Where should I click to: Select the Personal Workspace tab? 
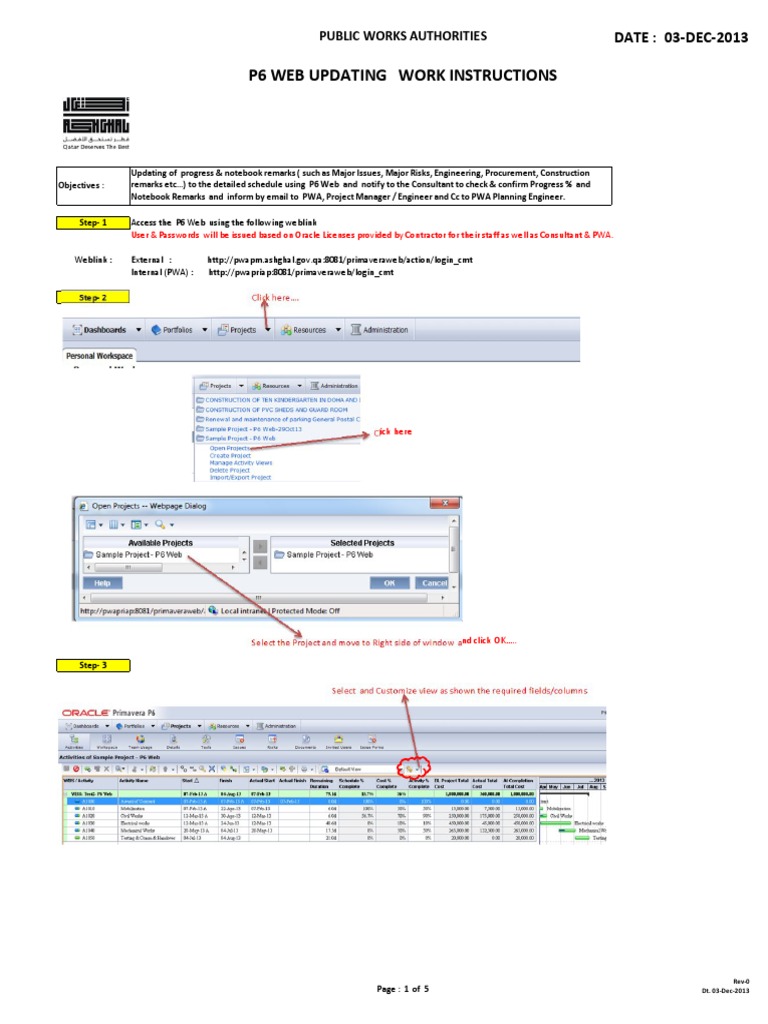pyautogui.click(x=99, y=356)
